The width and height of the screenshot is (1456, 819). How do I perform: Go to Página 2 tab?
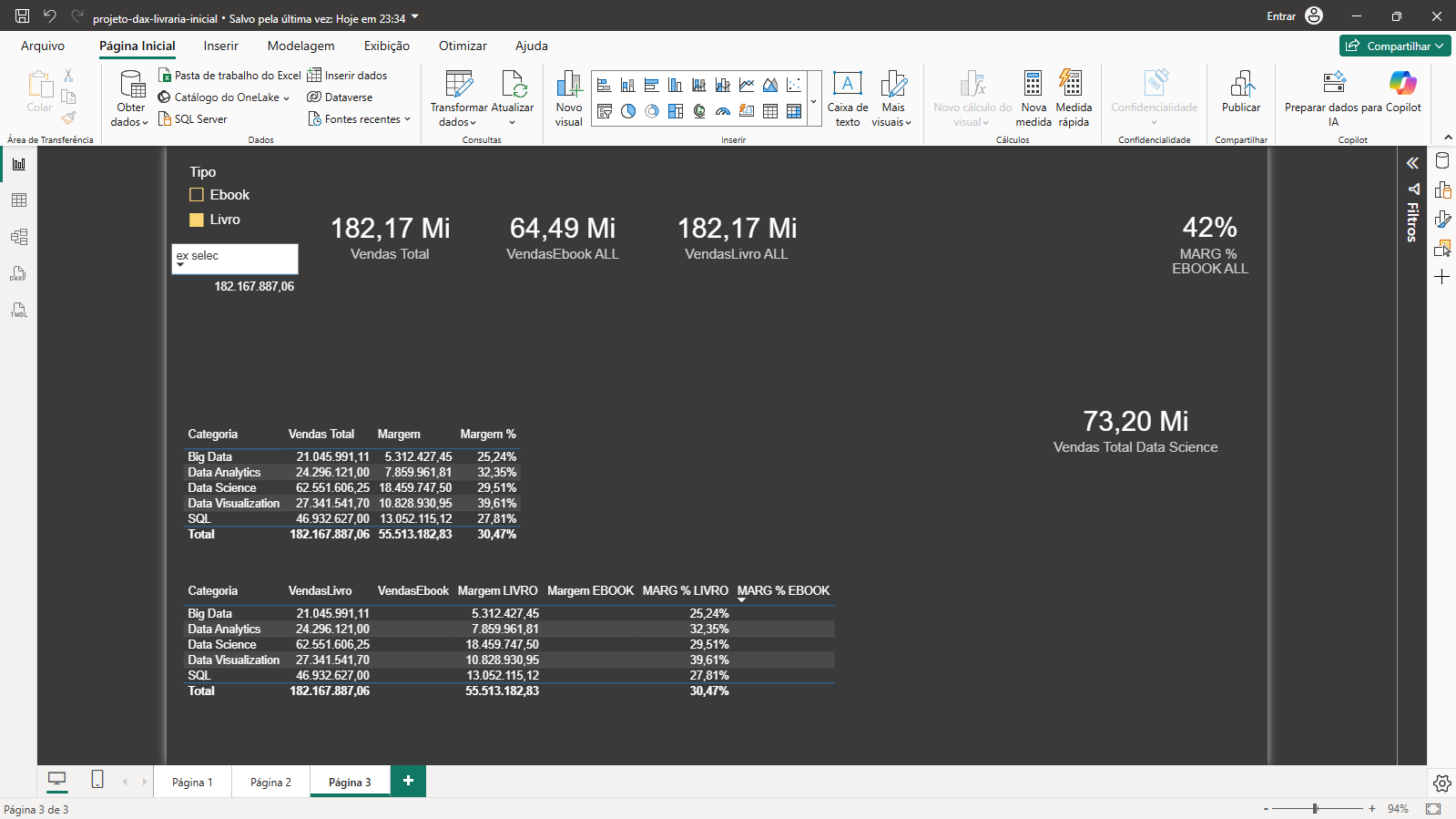coord(270,782)
